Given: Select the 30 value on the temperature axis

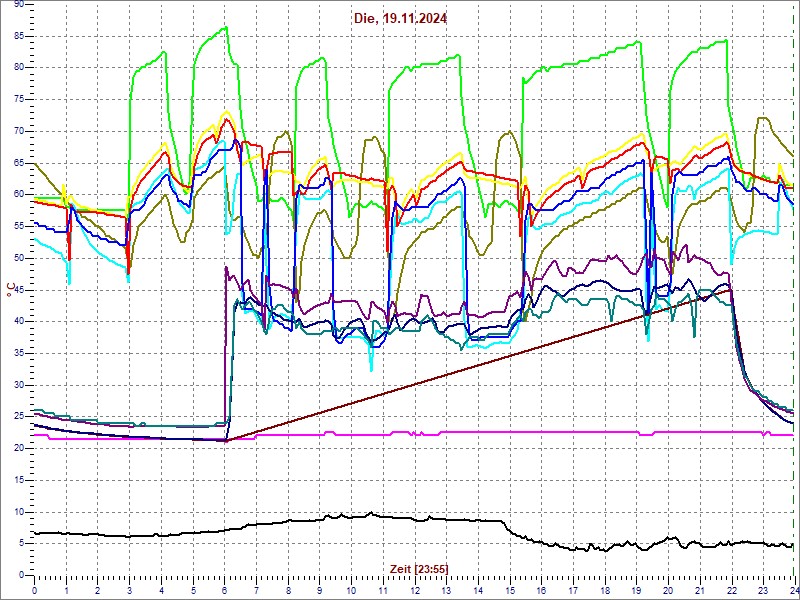Looking at the screenshot, I should (18, 385).
